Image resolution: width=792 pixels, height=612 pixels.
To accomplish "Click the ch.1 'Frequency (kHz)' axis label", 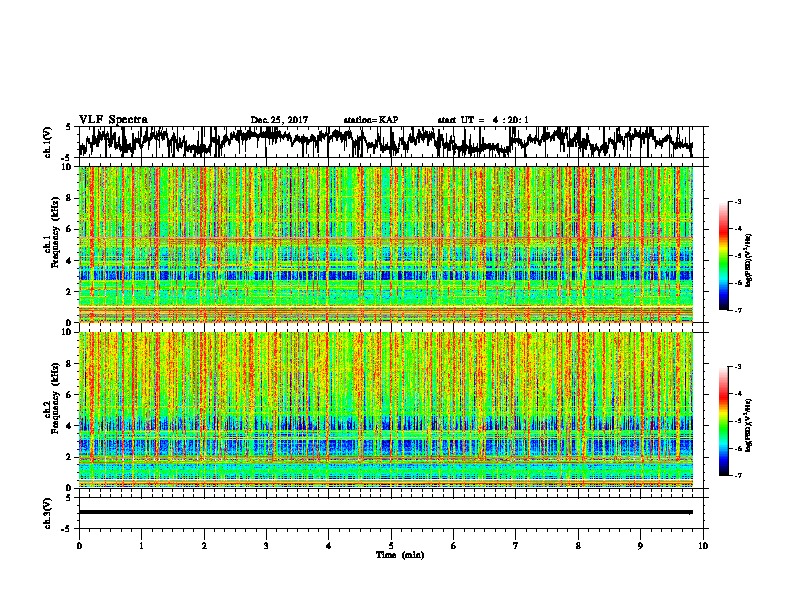I will click(55, 233).
